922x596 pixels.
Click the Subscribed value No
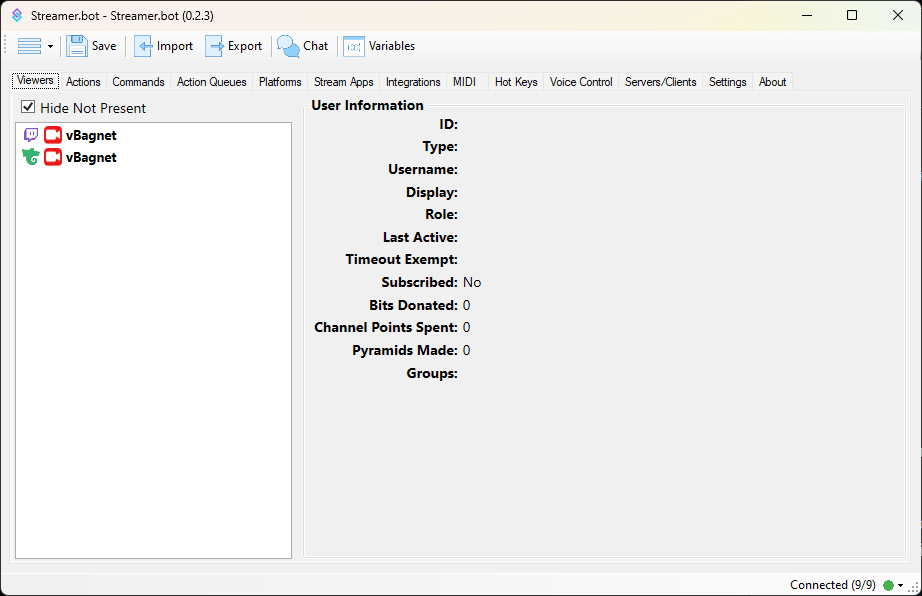(x=472, y=283)
